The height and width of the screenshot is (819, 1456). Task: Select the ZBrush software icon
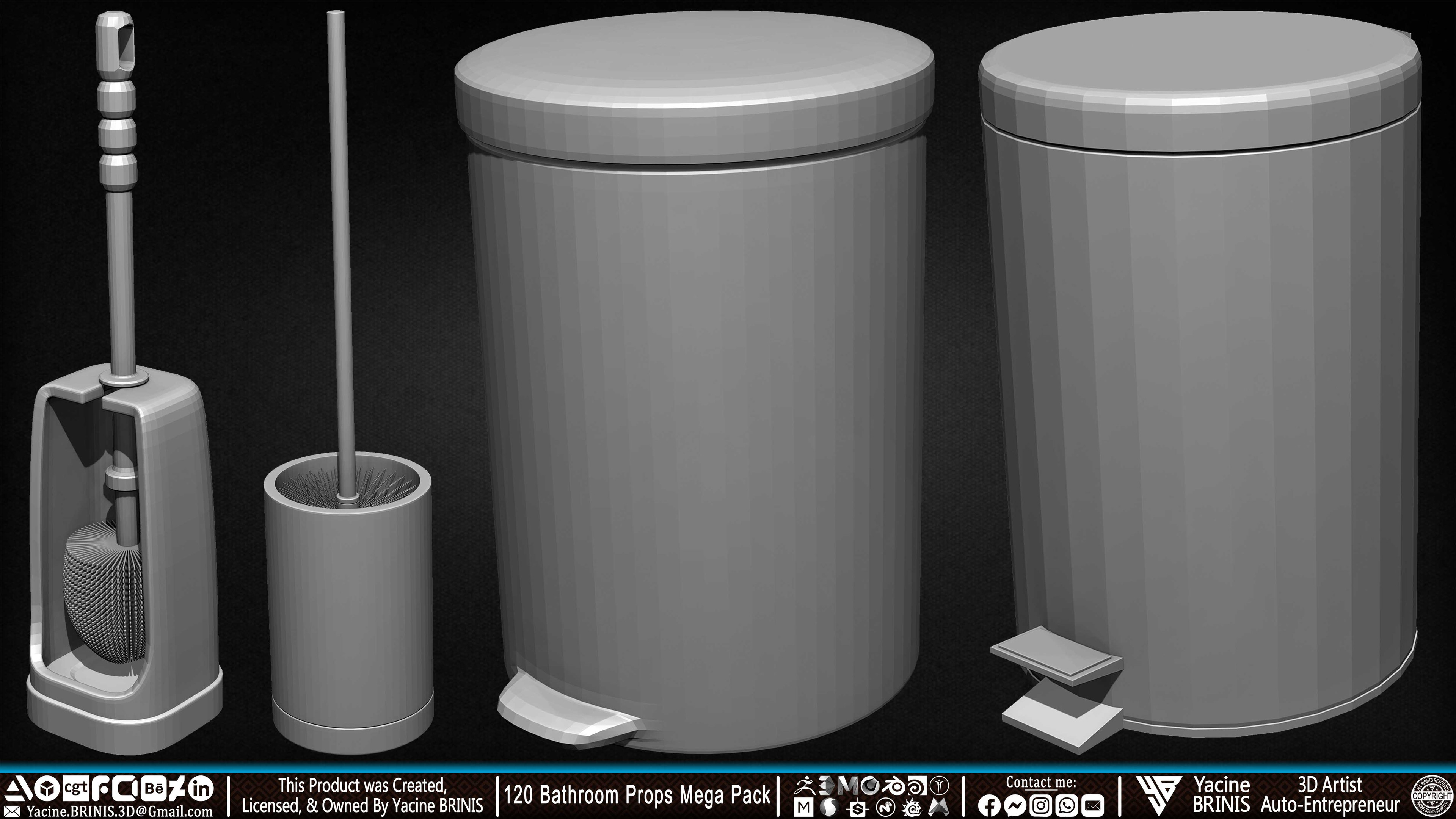tap(804, 787)
